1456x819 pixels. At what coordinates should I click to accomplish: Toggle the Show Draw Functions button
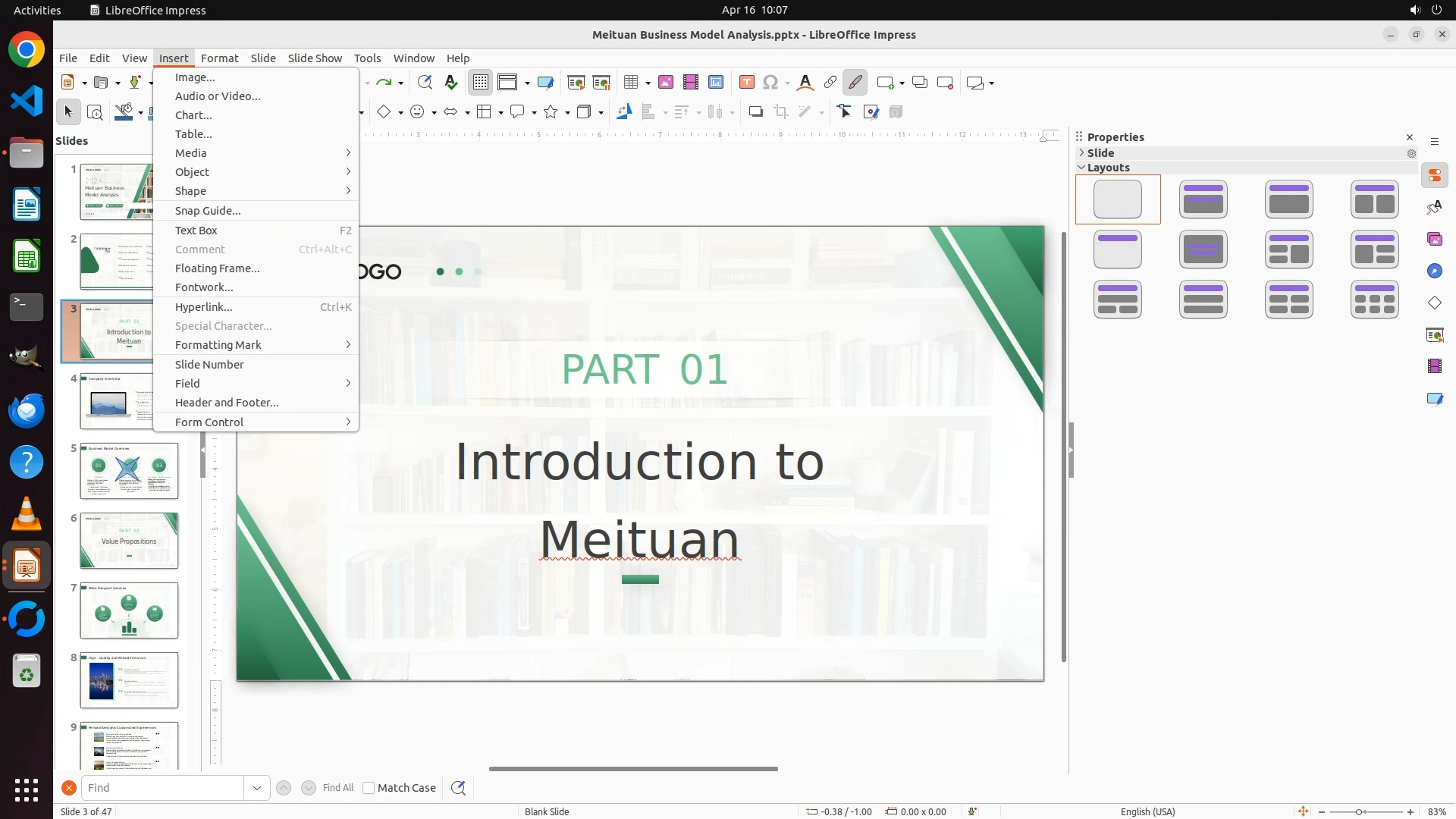pos(855,83)
